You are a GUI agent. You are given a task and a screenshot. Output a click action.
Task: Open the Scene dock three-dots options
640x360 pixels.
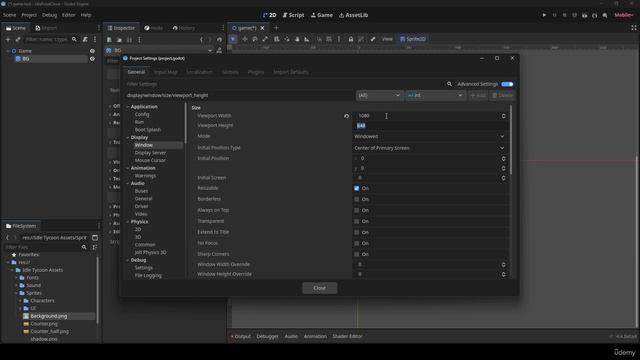pyautogui.click(x=95, y=39)
